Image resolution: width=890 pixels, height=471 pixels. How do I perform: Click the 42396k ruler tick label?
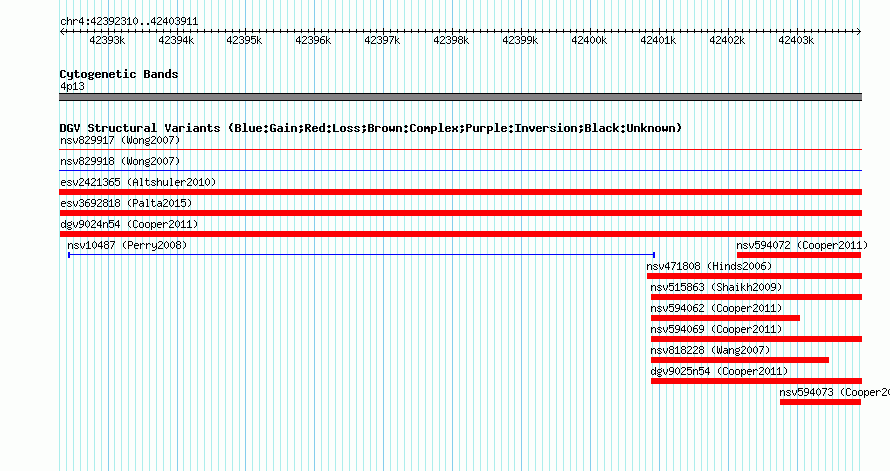pyautogui.click(x=313, y=40)
